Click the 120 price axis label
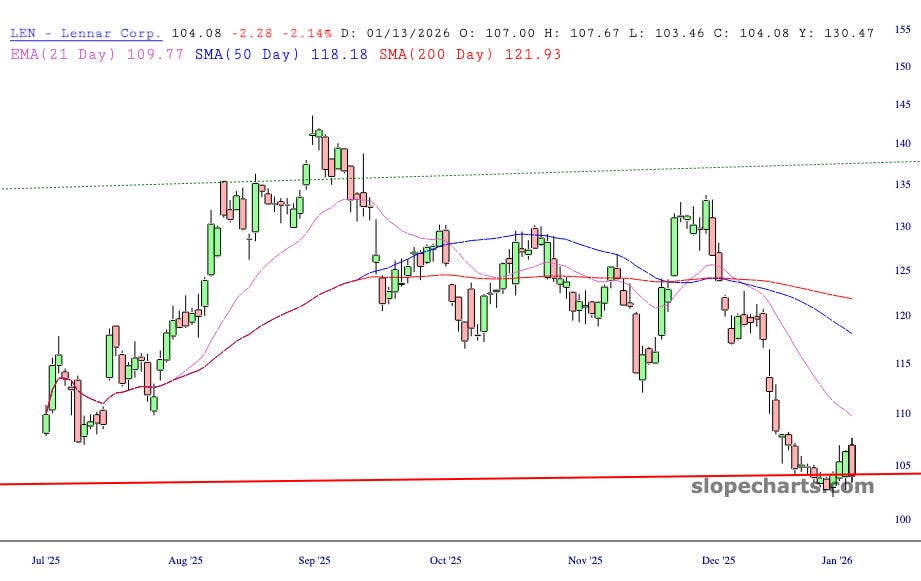Screen dimensions: 921x581 click(902, 315)
